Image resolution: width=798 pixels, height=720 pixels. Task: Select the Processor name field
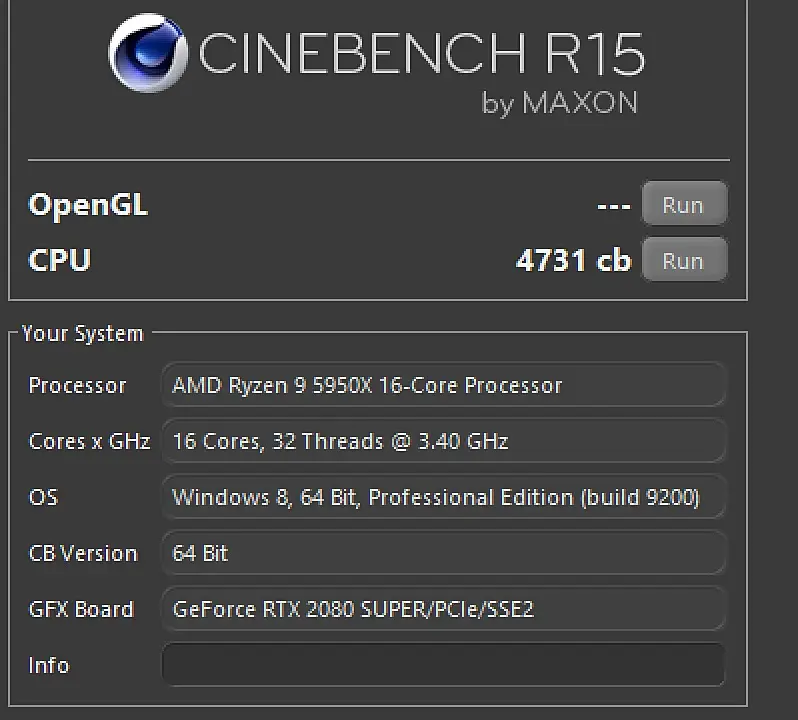443,386
